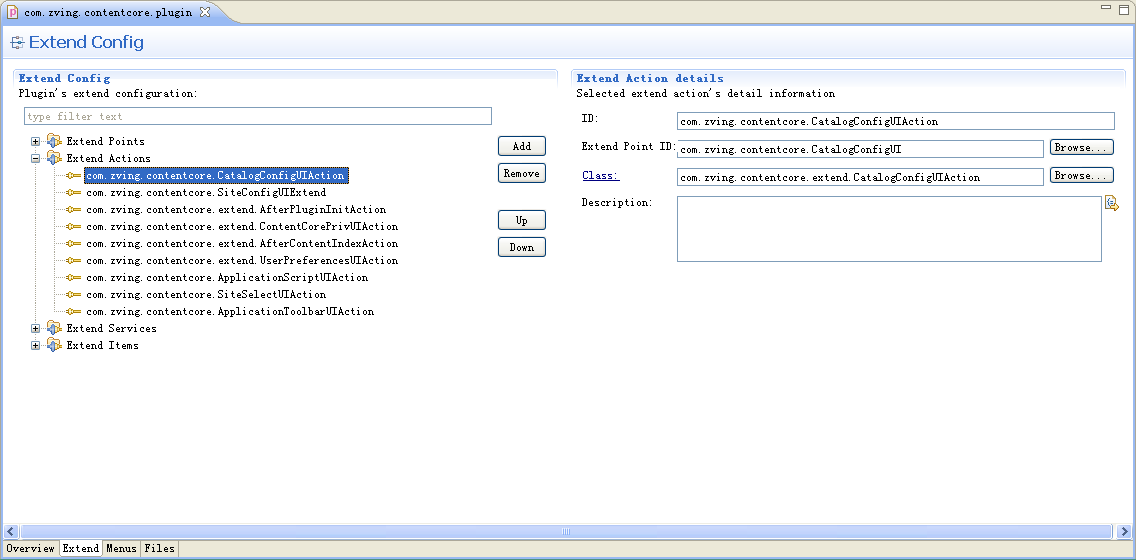Screen dimensions: 1136x560
Task: Click the Extend Items folder icon
Action: click(54, 345)
